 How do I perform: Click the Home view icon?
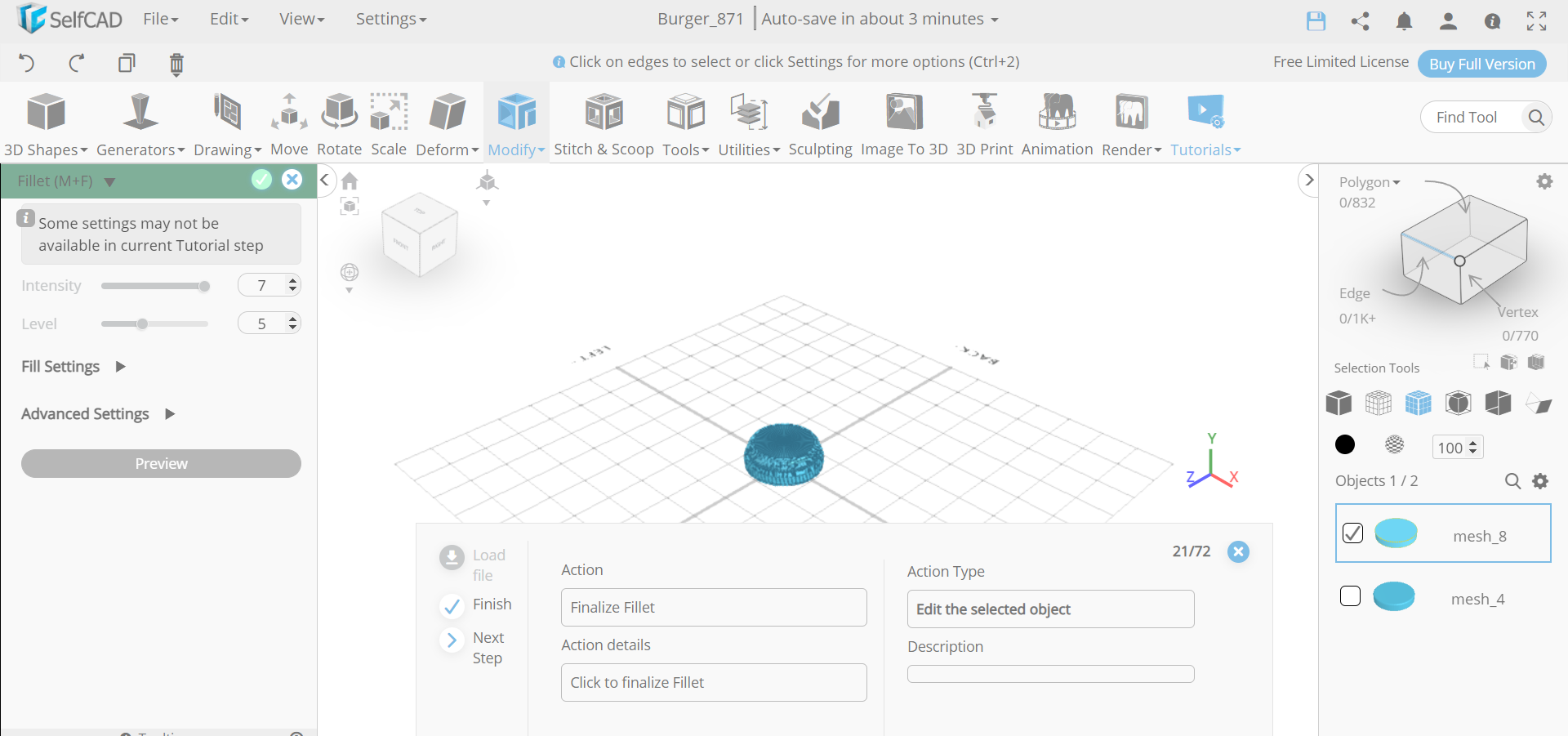coord(350,181)
